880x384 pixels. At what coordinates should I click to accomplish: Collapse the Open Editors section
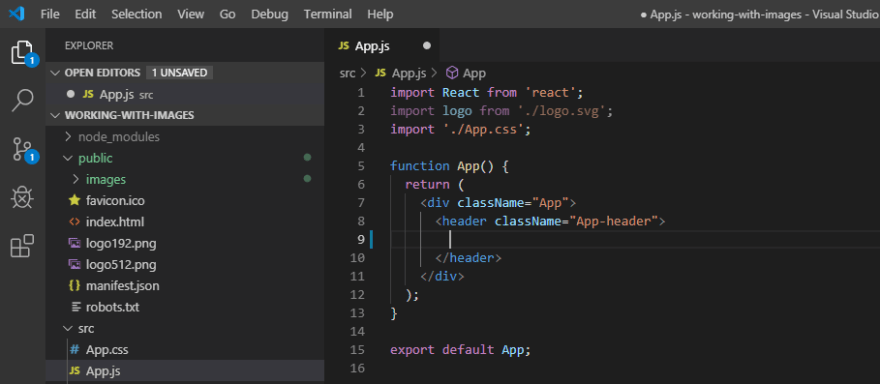55,73
